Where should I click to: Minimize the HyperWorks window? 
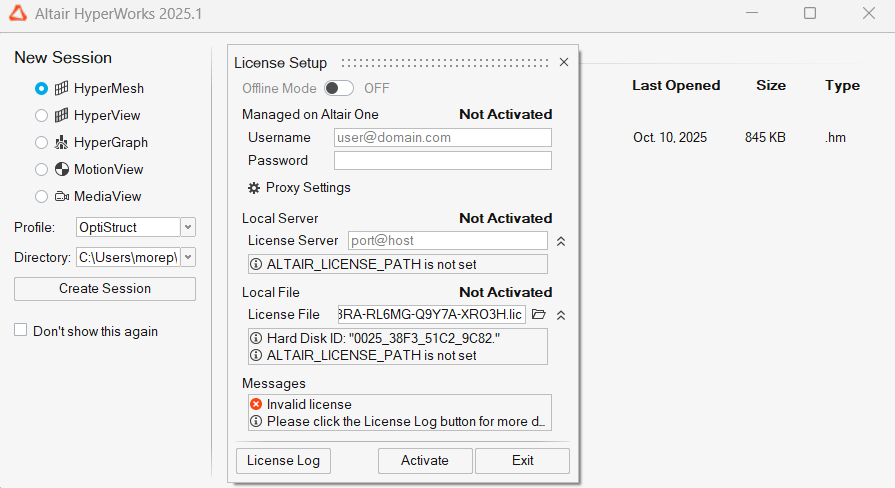(x=752, y=13)
